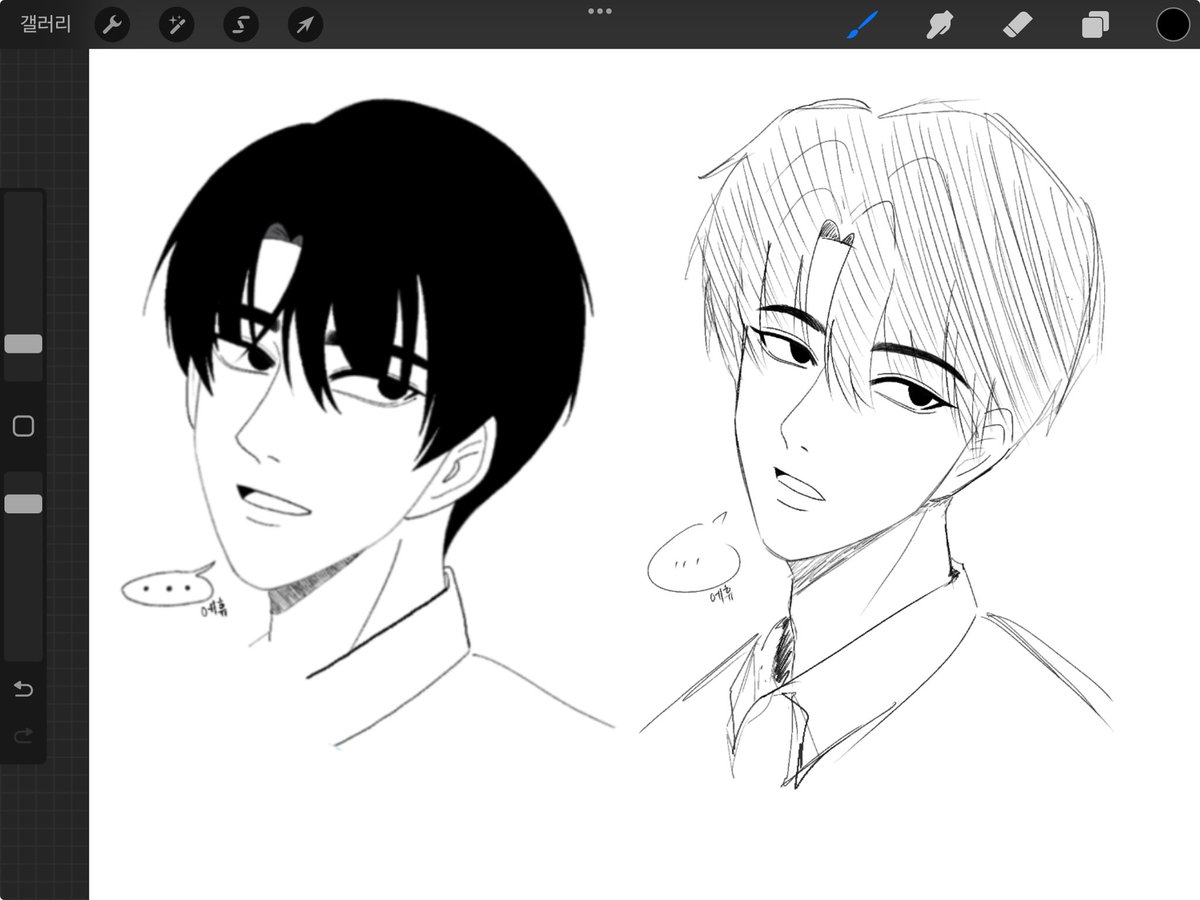Select the Transform arrow tool

[305, 24]
